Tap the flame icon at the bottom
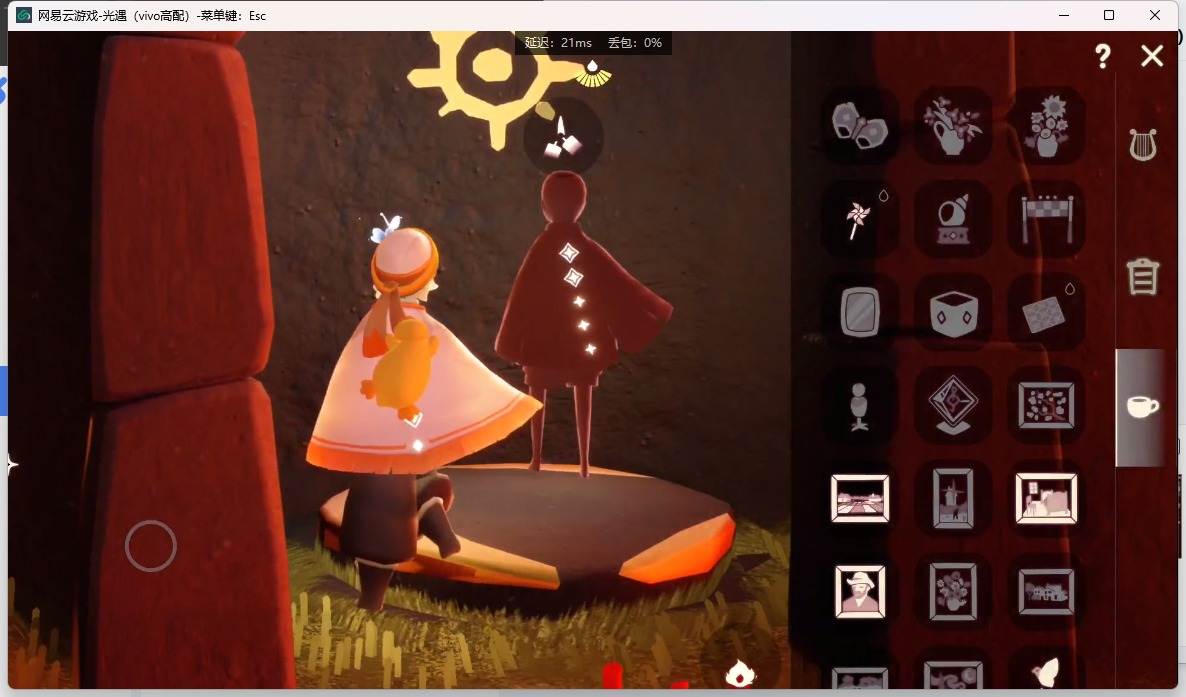The width and height of the screenshot is (1186, 697). click(740, 672)
